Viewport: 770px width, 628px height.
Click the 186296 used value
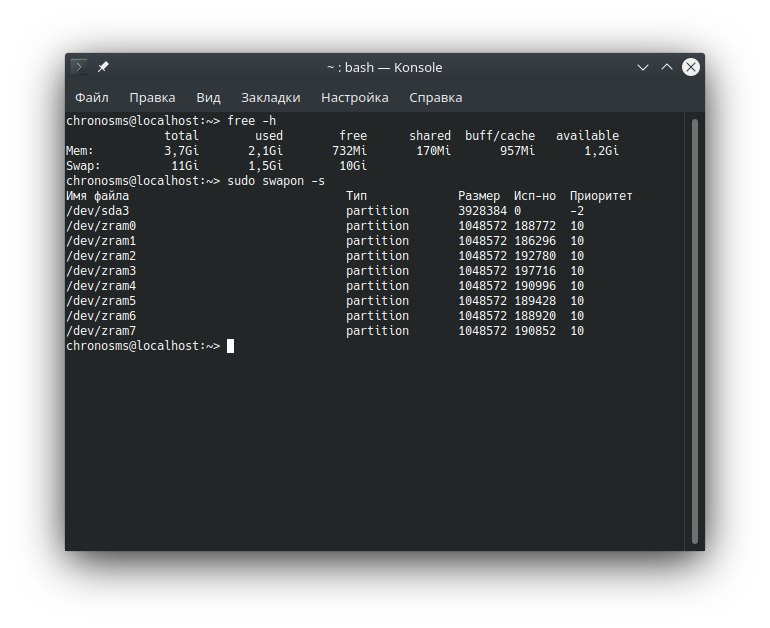(535, 241)
